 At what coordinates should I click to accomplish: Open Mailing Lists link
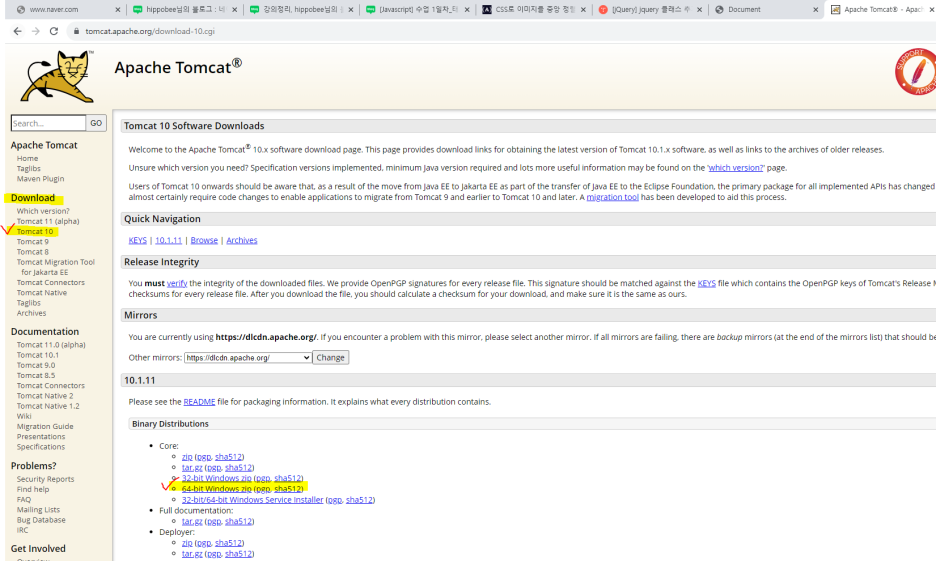pos(38,510)
